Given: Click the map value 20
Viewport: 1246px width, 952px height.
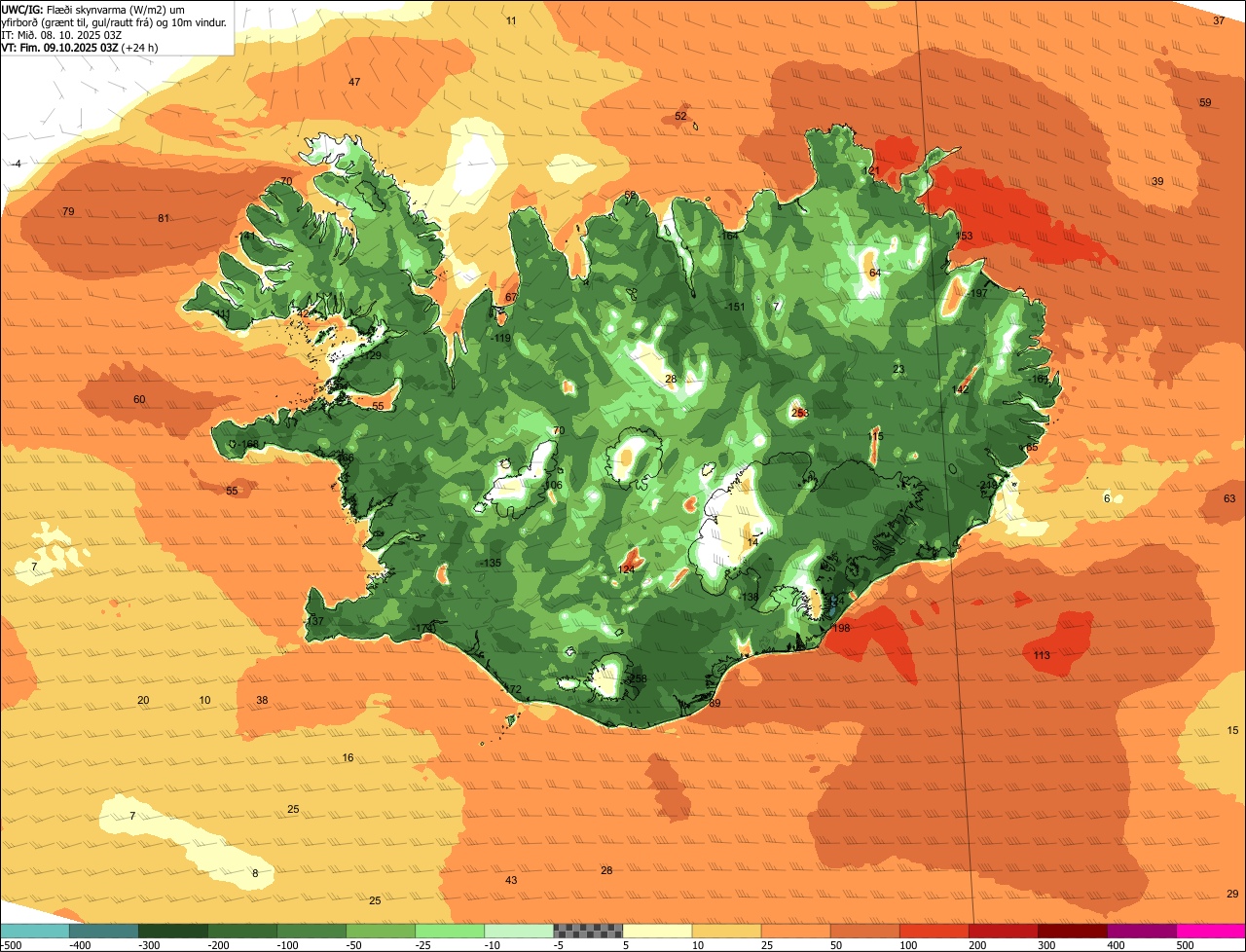Looking at the screenshot, I should pos(143,700).
